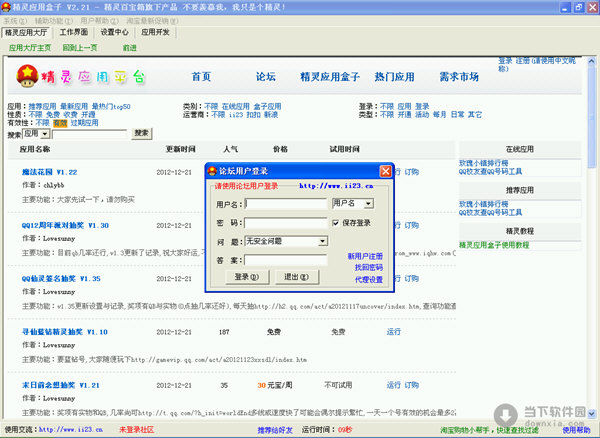Open the 用户帮助 menu

(x=99, y=21)
